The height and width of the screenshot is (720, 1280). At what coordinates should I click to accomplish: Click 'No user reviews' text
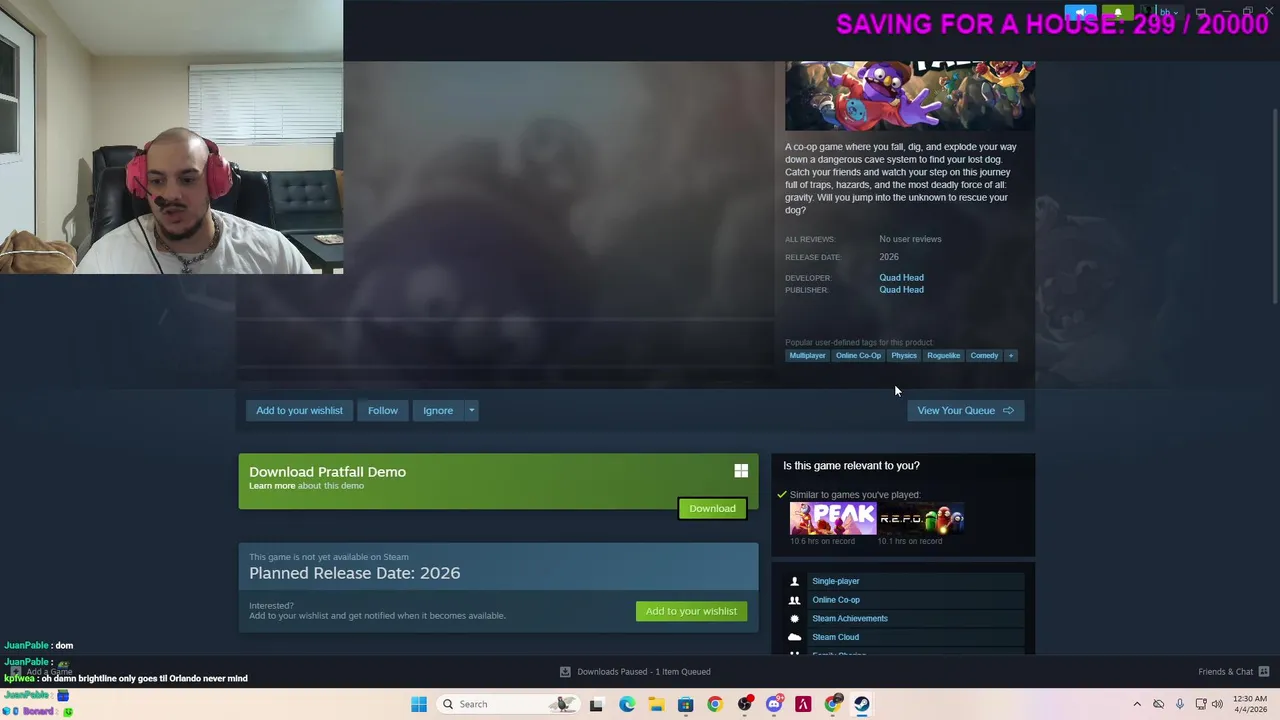pos(910,239)
